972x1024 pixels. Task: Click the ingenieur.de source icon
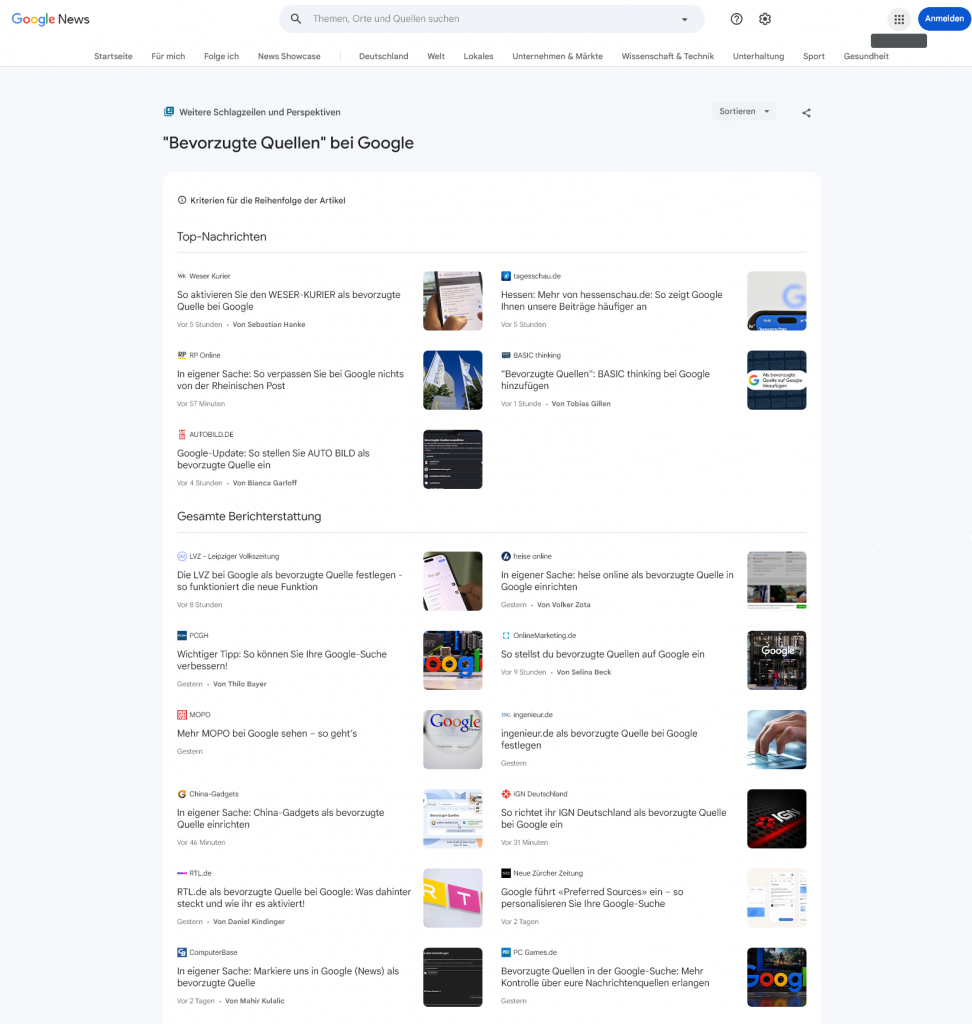tap(506, 714)
